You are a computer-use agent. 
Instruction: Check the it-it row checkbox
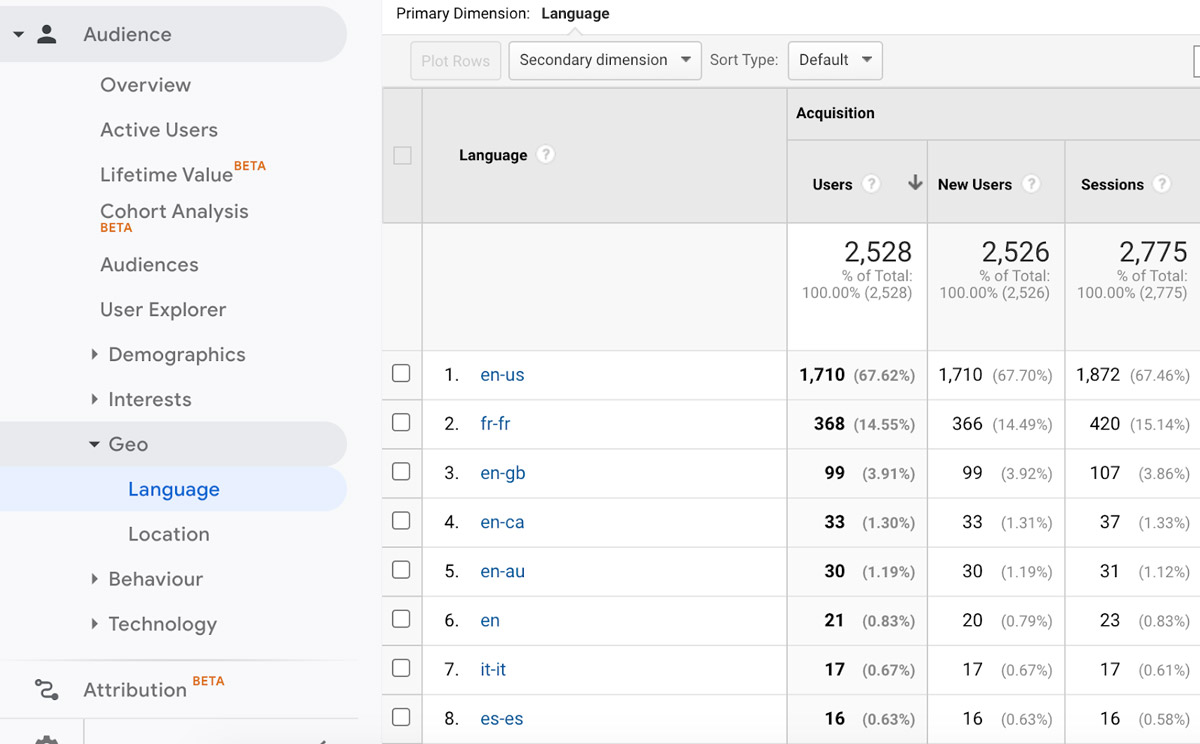[x=401, y=667]
